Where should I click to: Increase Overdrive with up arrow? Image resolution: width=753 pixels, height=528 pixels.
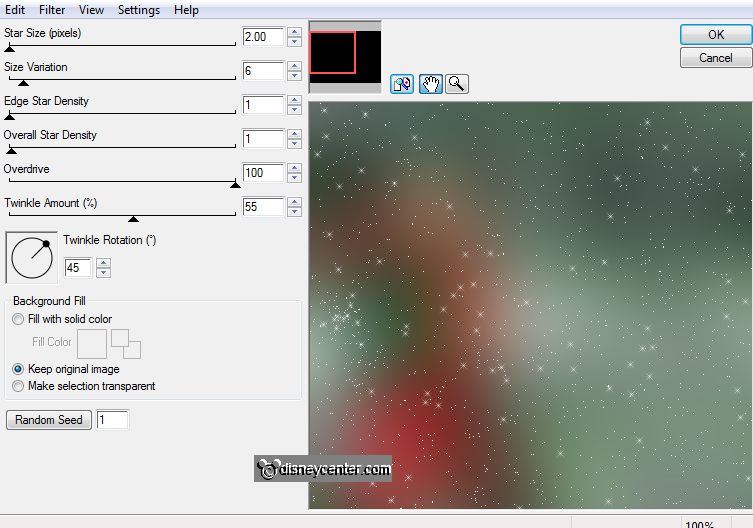click(294, 168)
